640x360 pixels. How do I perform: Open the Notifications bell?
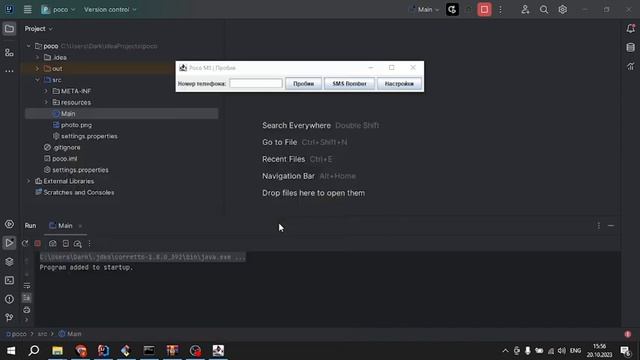coord(631,28)
